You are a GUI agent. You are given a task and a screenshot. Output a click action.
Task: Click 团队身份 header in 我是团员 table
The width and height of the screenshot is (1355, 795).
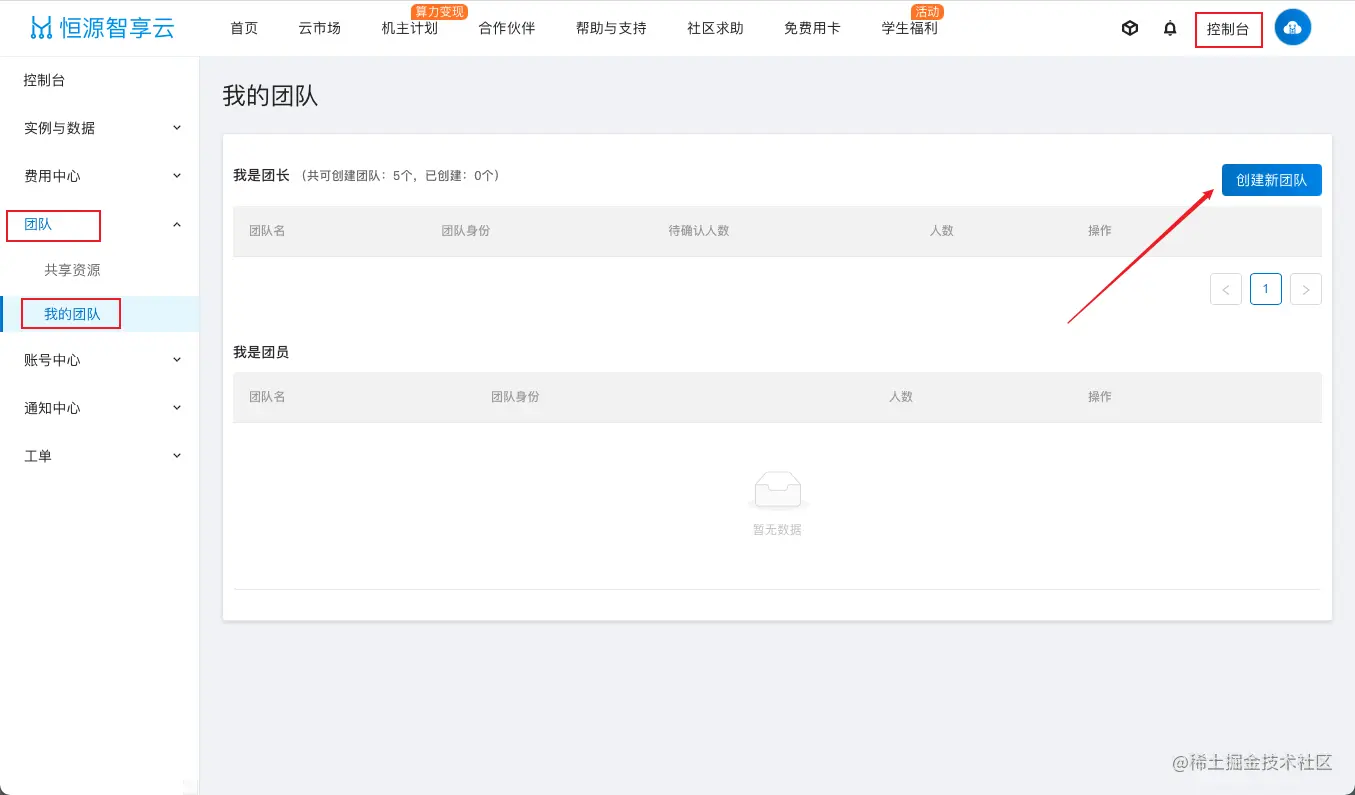(515, 397)
